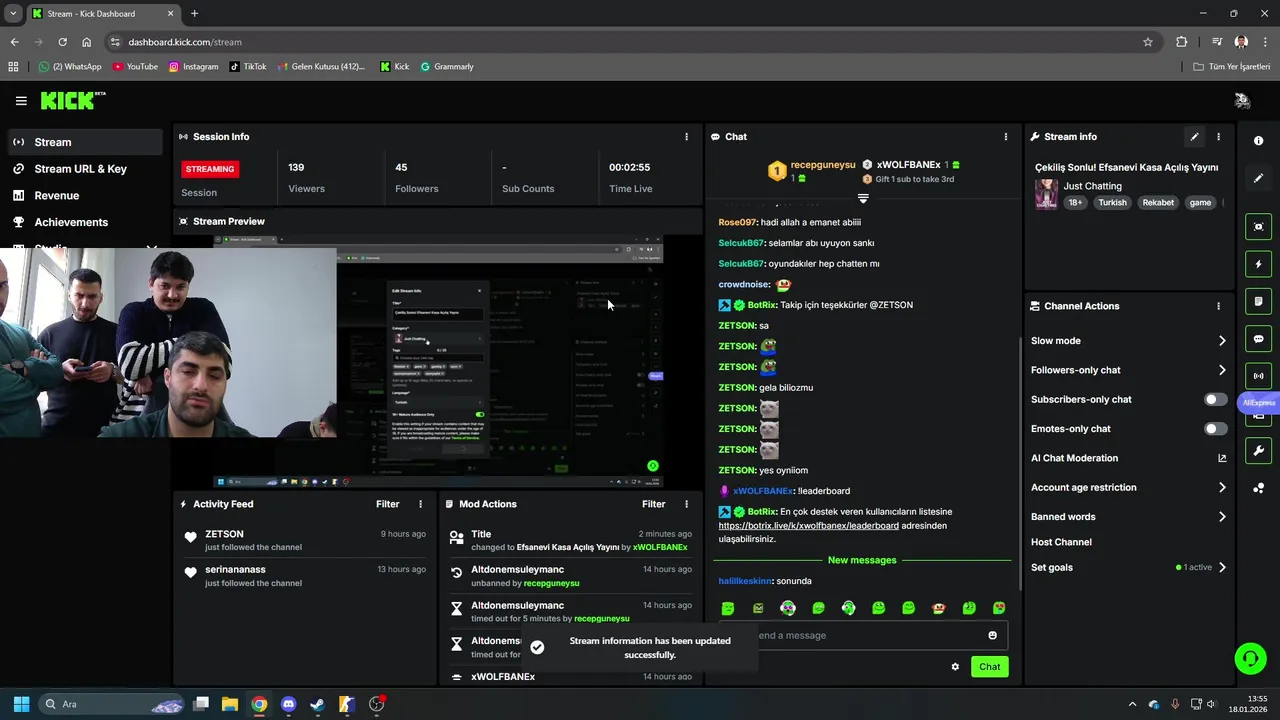Image resolution: width=1280 pixels, height=720 pixels.
Task: Click the info icon in right rail
Action: [x=1258, y=141]
